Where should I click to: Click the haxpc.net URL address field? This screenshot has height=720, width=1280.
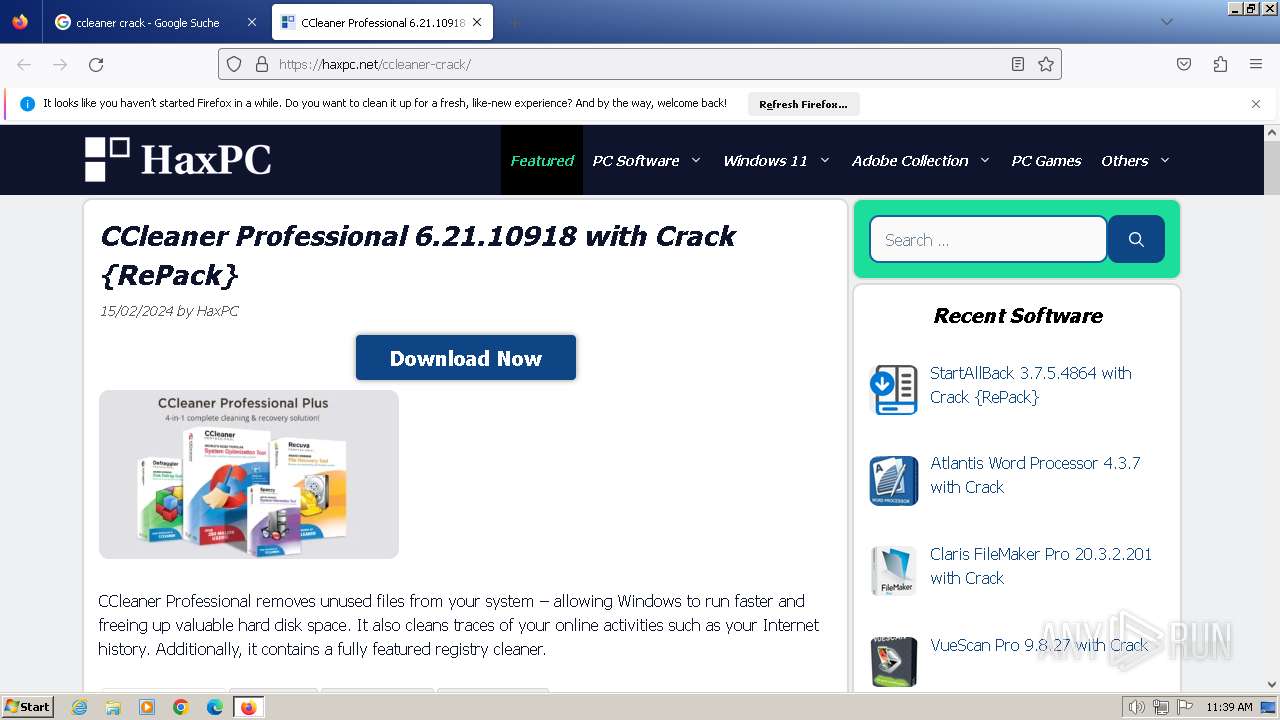[638, 64]
